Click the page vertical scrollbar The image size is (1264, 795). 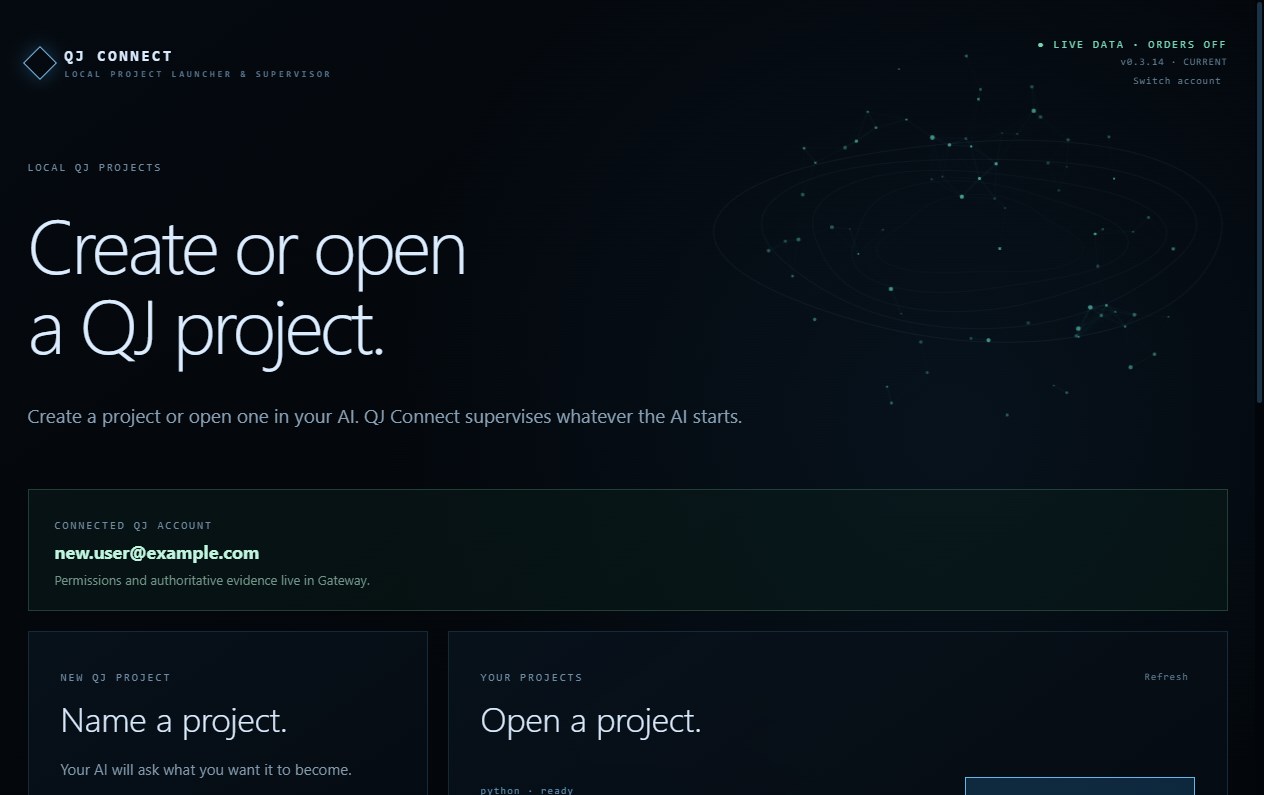coord(1259,205)
